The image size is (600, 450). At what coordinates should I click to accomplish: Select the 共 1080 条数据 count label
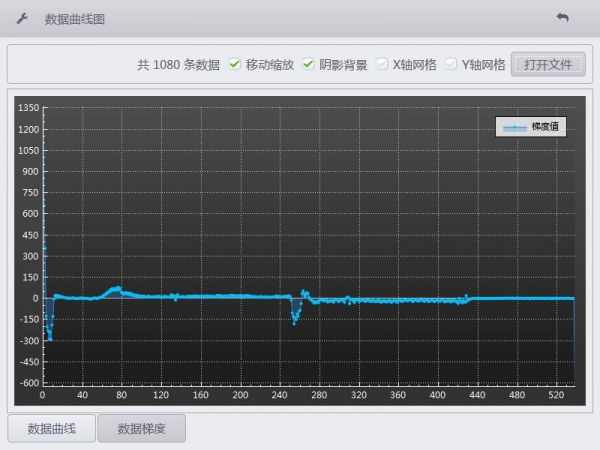coord(178,64)
